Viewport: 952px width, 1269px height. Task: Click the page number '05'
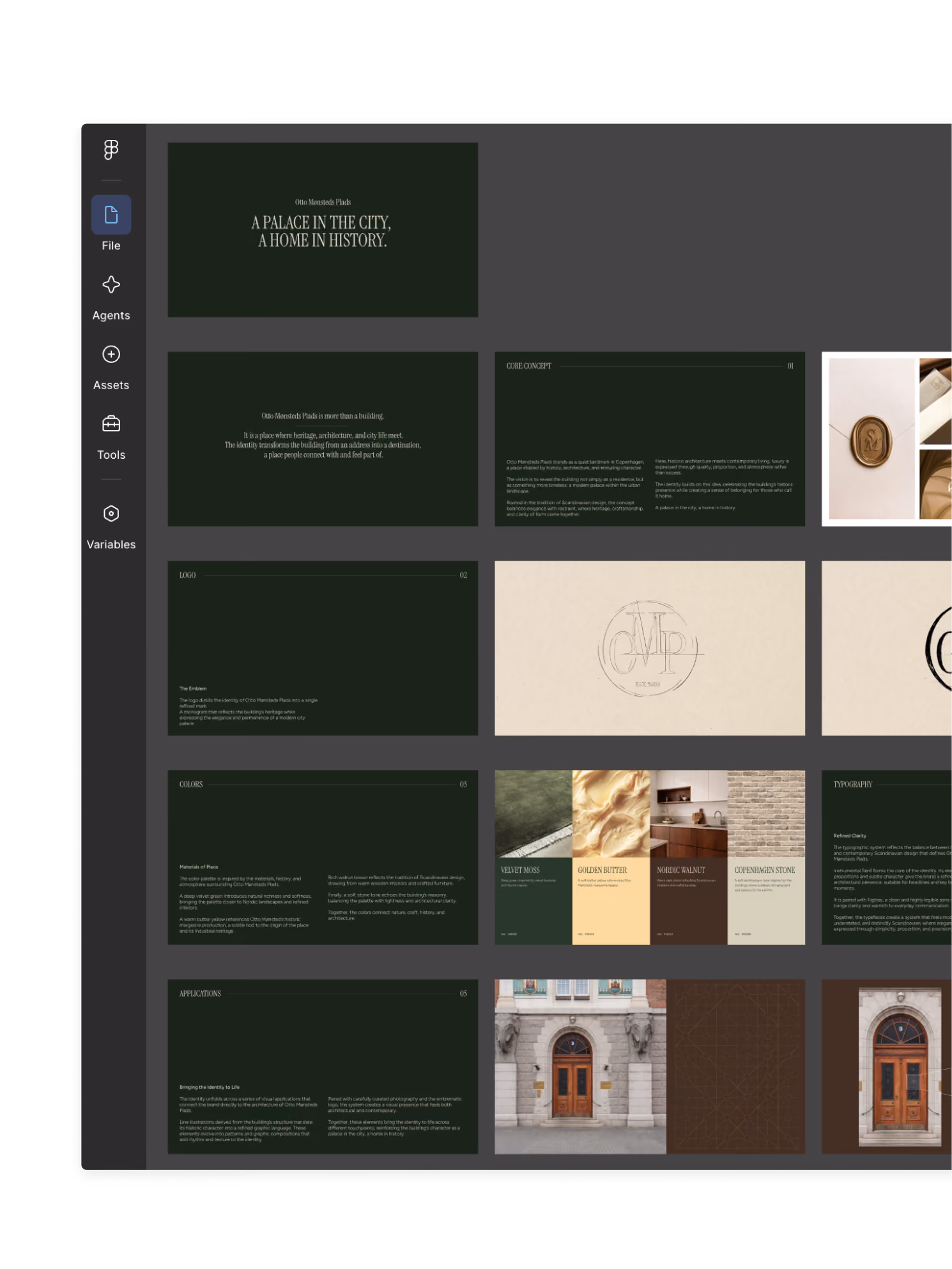coord(463,994)
